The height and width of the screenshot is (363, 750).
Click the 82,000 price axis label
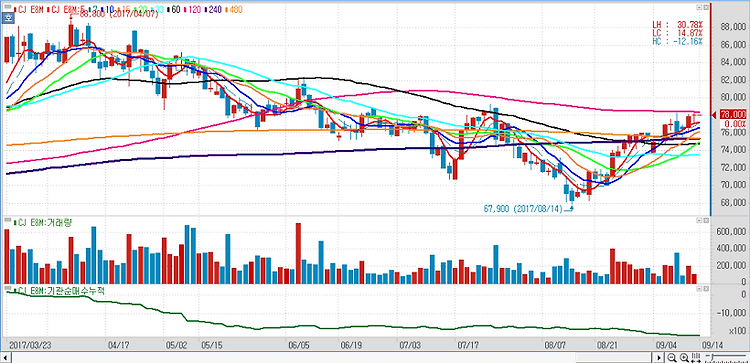pyautogui.click(x=733, y=79)
